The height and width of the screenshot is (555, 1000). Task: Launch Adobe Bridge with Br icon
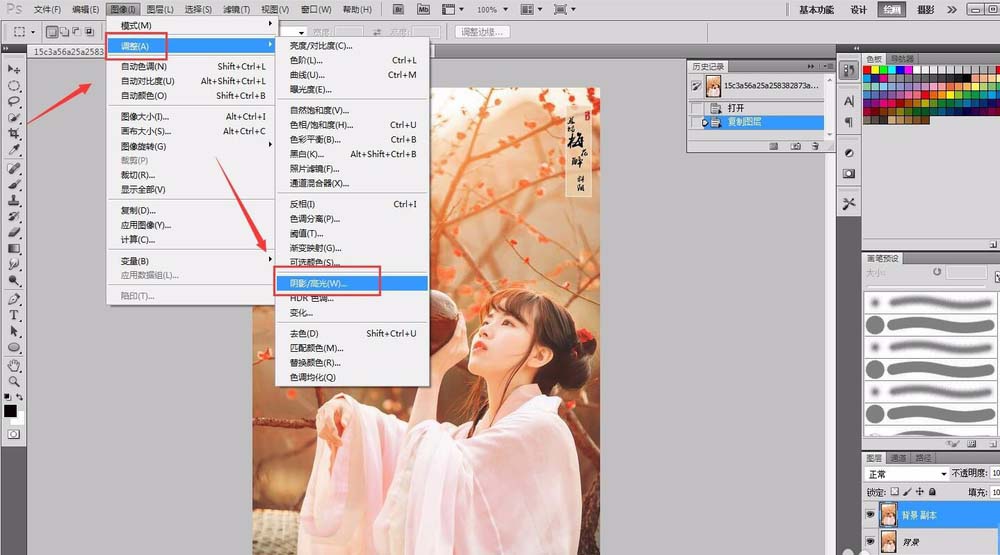pos(399,9)
